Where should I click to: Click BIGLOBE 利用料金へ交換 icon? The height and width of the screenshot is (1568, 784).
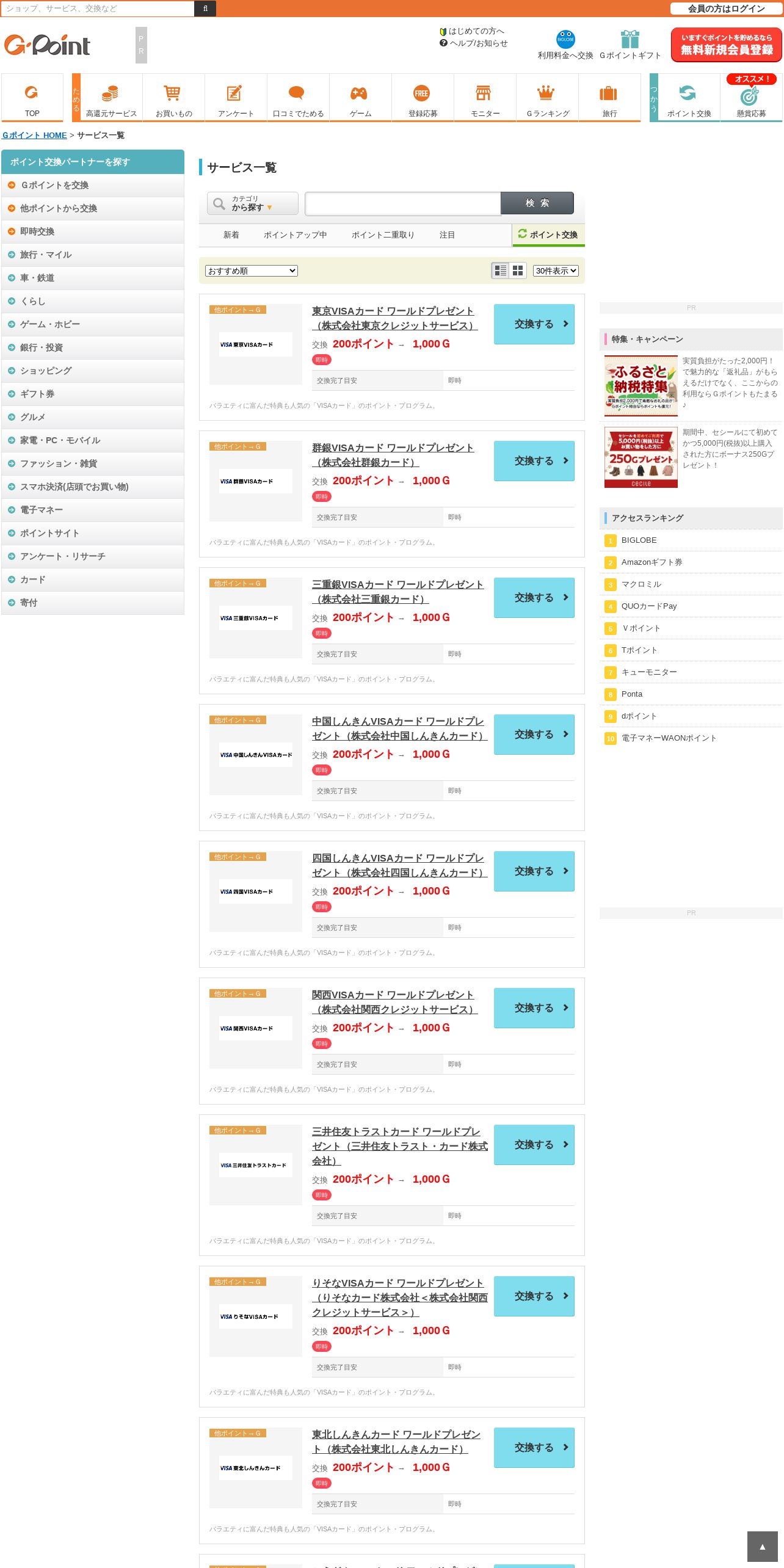(565, 40)
